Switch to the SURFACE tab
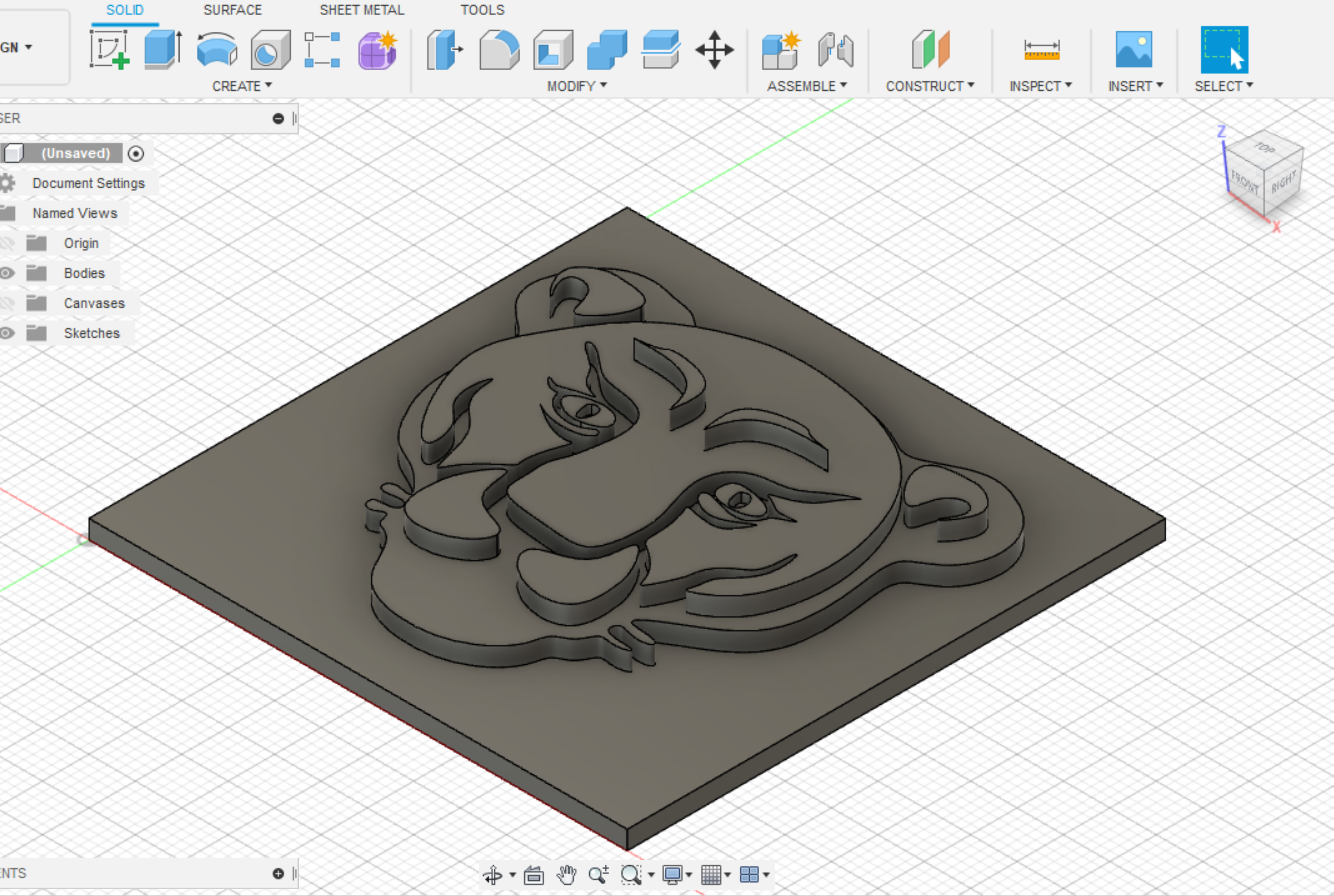Screen dimensions: 1334x896 (233, 10)
